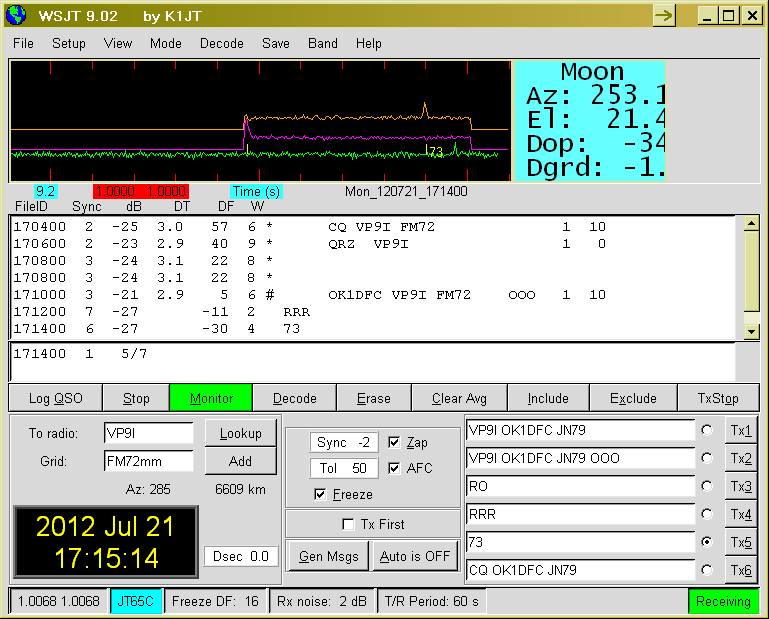
Task: Select radio button for VP9I OK1DFC JN79 message
Action: tap(707, 430)
